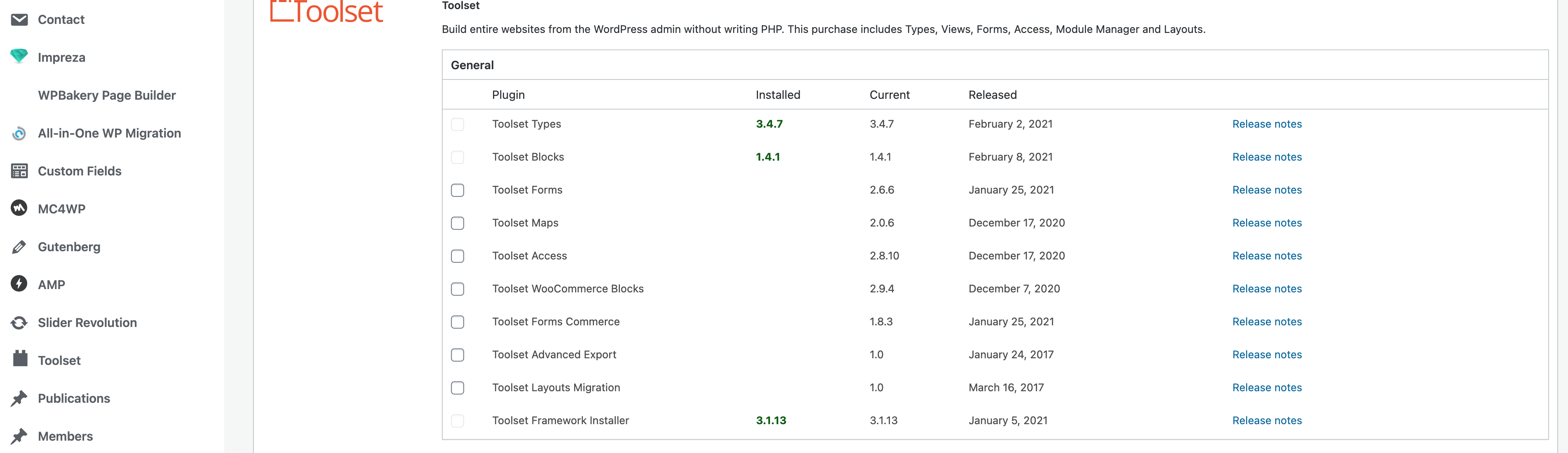1568x453 pixels.
Task: Open the Members menu item
Action: pos(65,436)
